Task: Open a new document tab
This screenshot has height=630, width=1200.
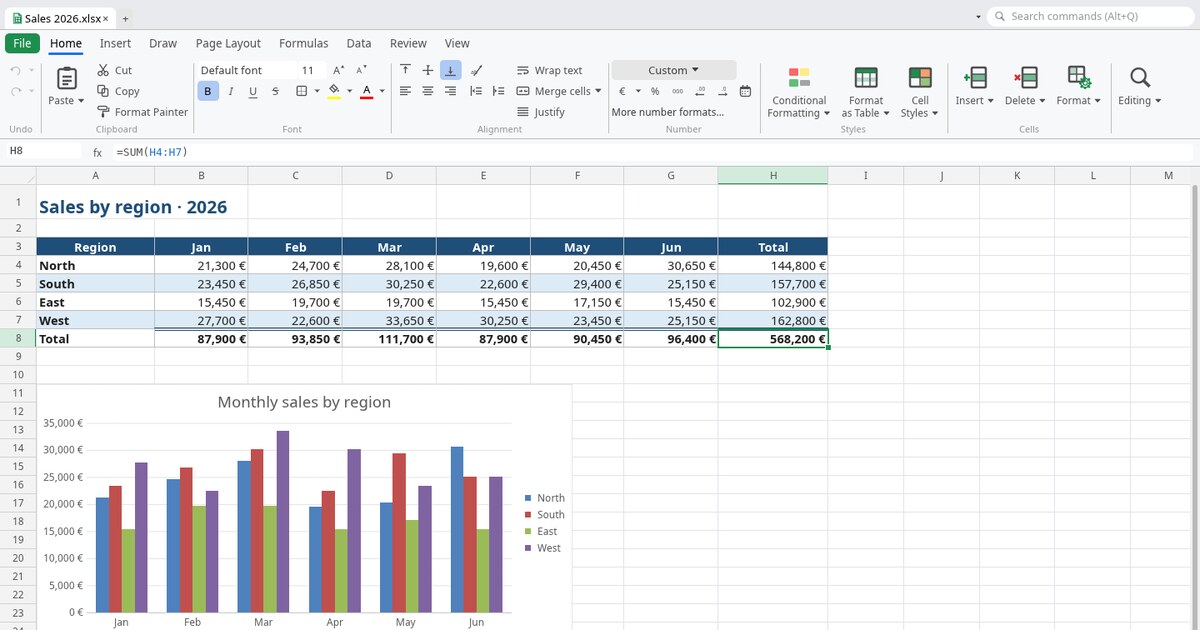Action: 125,18
